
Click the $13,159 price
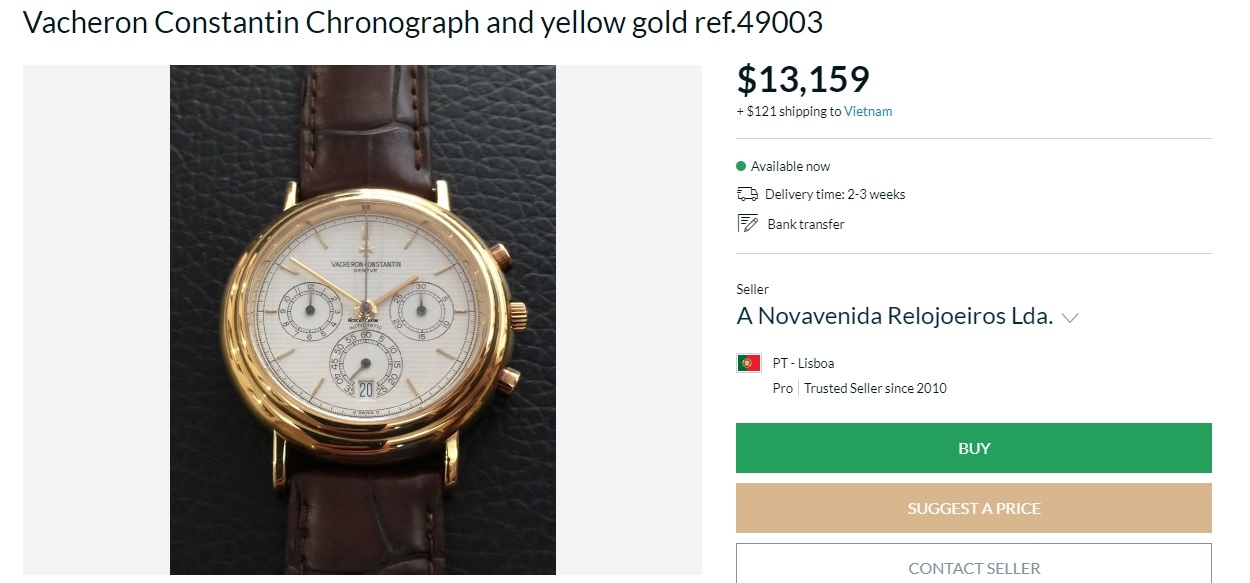(803, 79)
